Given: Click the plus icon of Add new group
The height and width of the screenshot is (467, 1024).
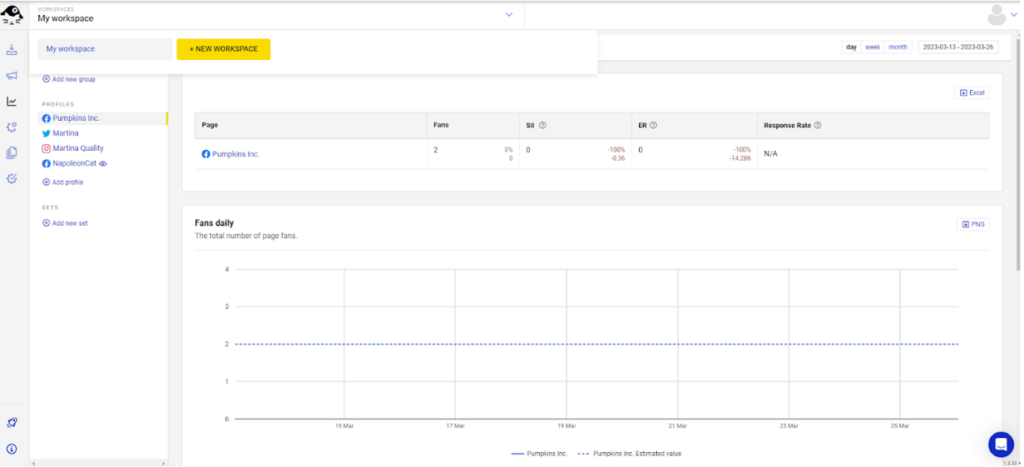Looking at the screenshot, I should [x=46, y=79].
